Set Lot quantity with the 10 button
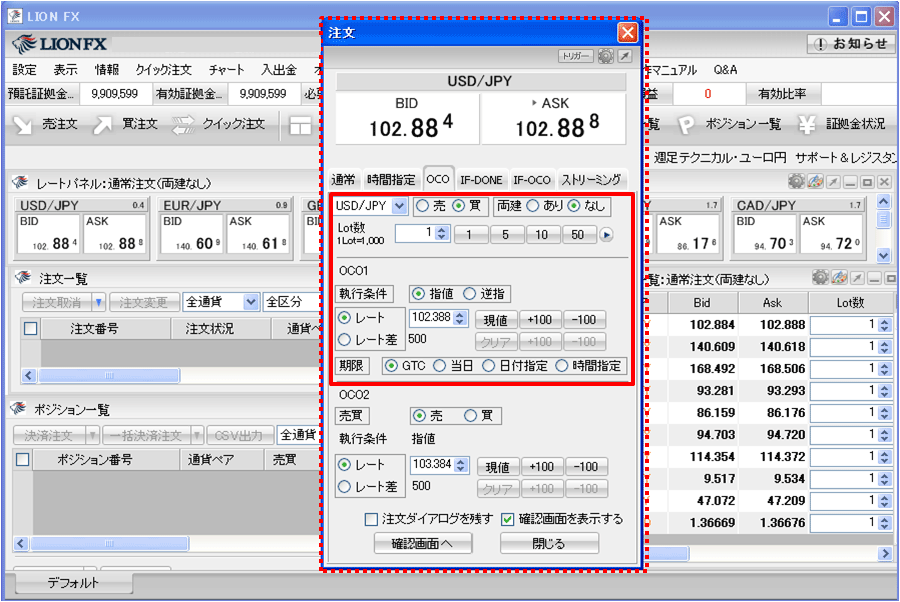900x602 pixels. click(541, 235)
